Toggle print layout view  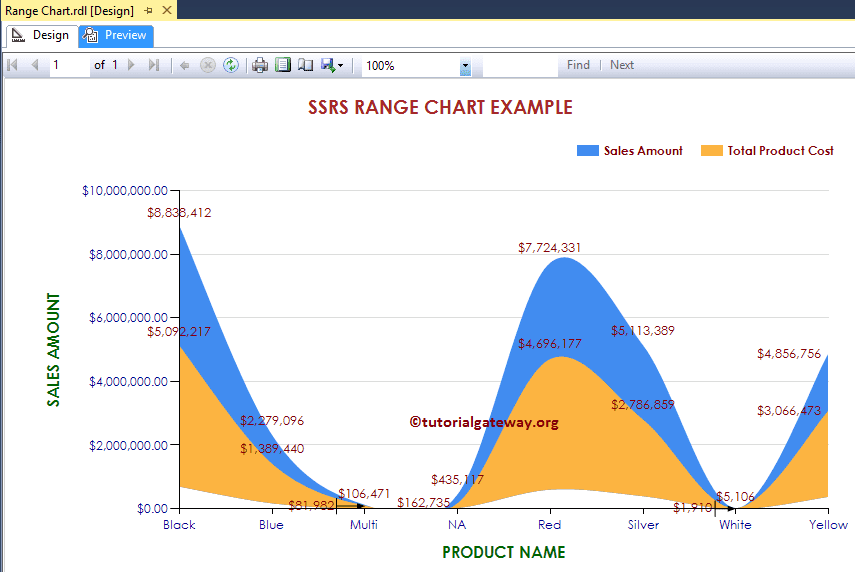click(283, 65)
